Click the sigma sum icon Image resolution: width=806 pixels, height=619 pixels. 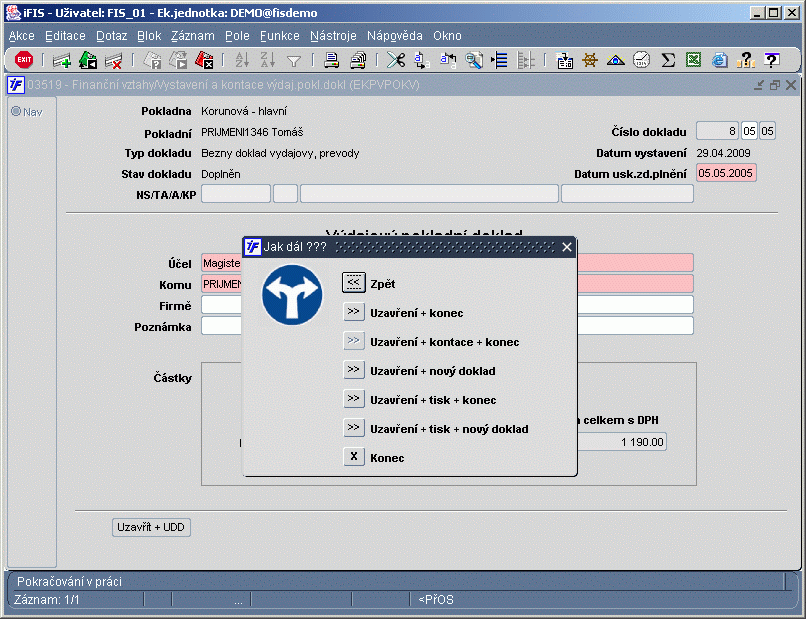coord(668,61)
